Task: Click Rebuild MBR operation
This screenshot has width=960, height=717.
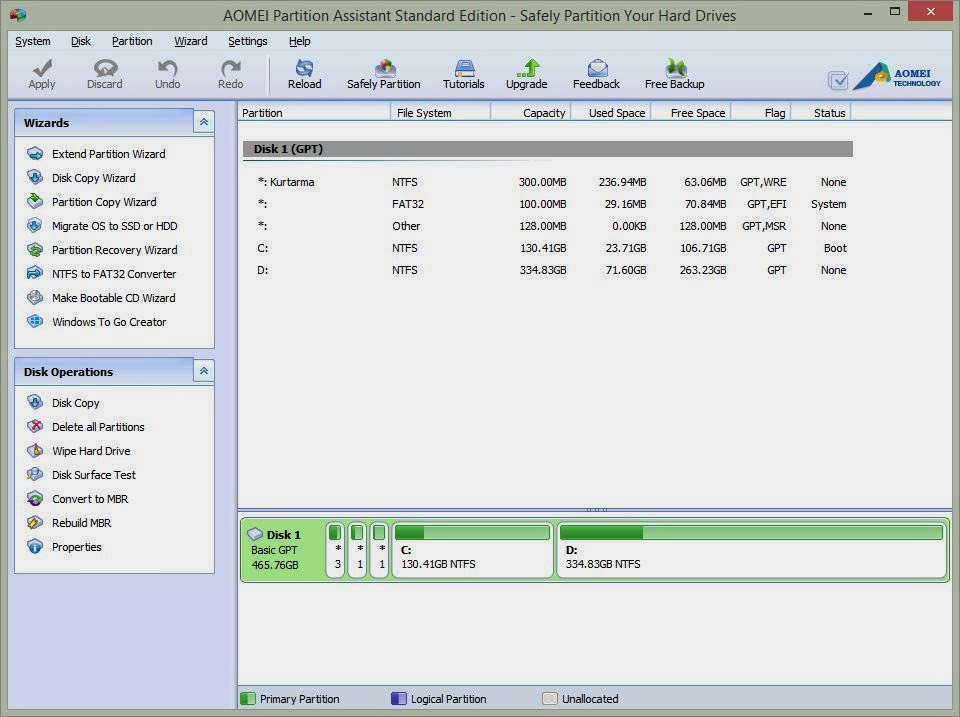Action: 81,522
